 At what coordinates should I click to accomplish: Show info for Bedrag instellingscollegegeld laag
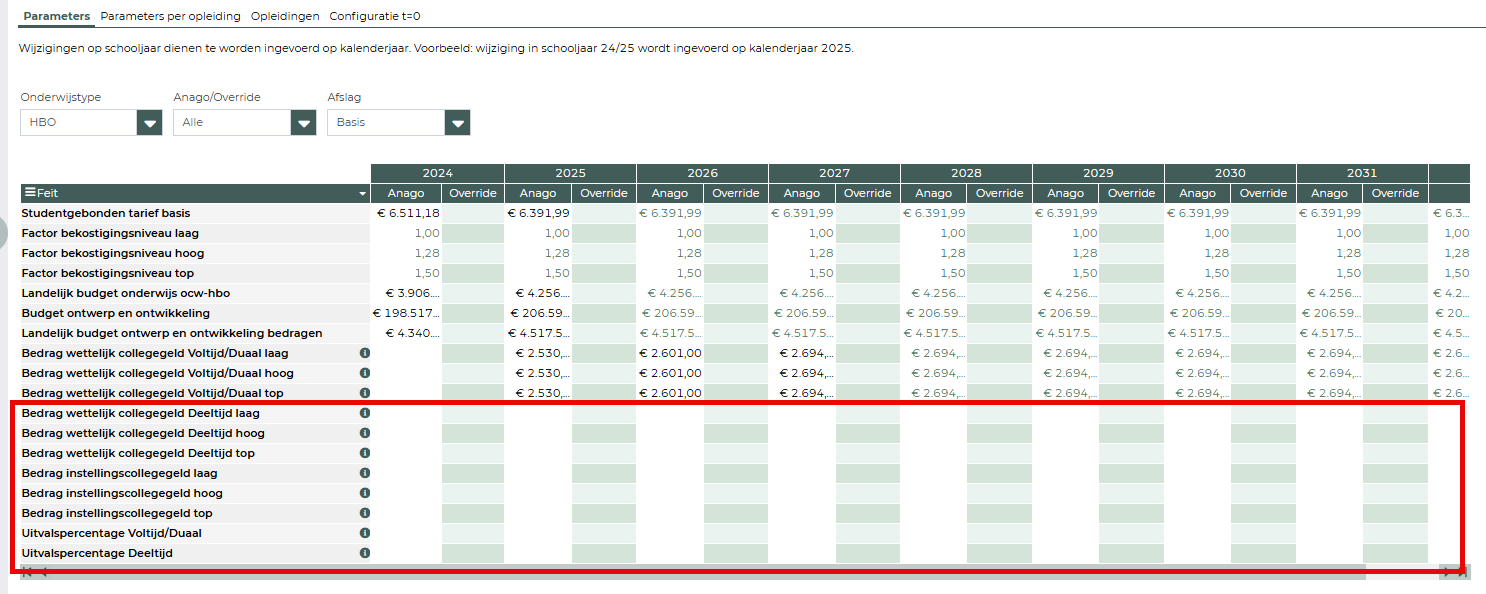[365, 473]
